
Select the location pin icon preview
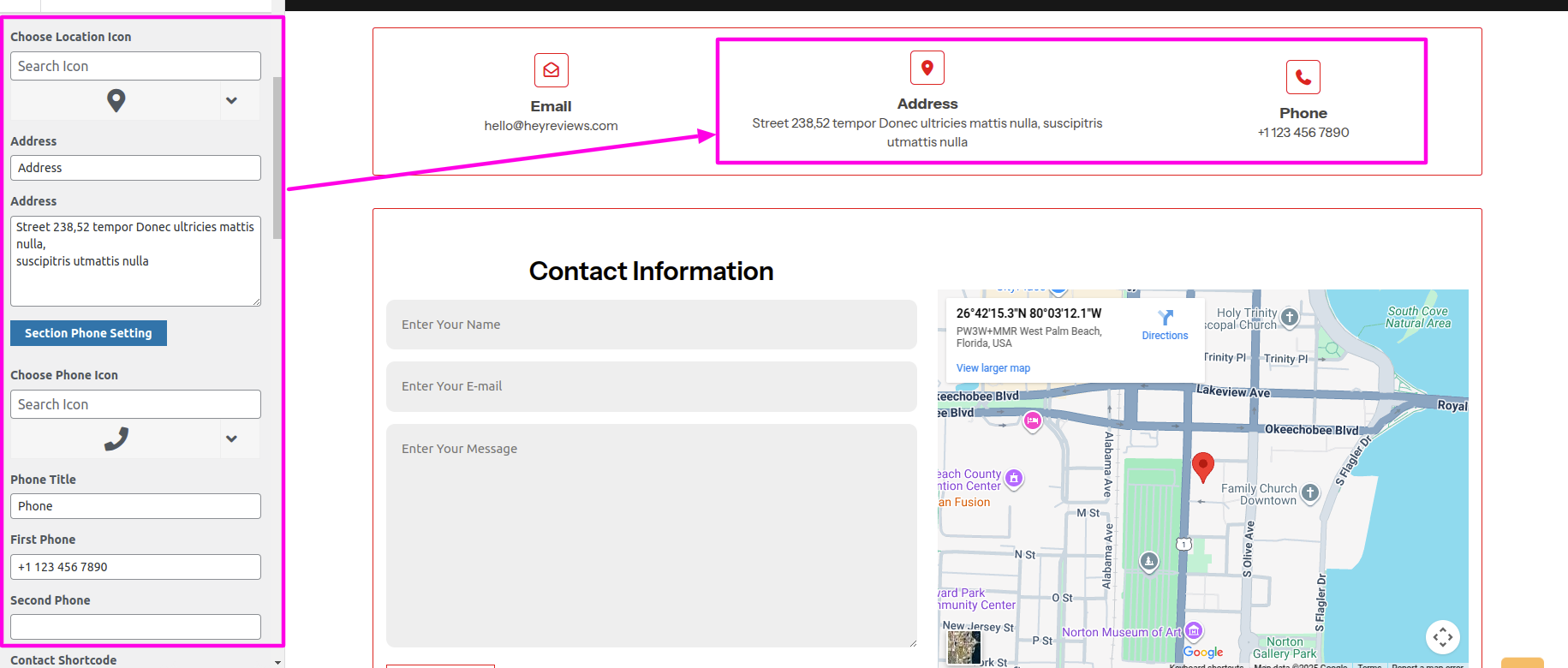pos(116,101)
